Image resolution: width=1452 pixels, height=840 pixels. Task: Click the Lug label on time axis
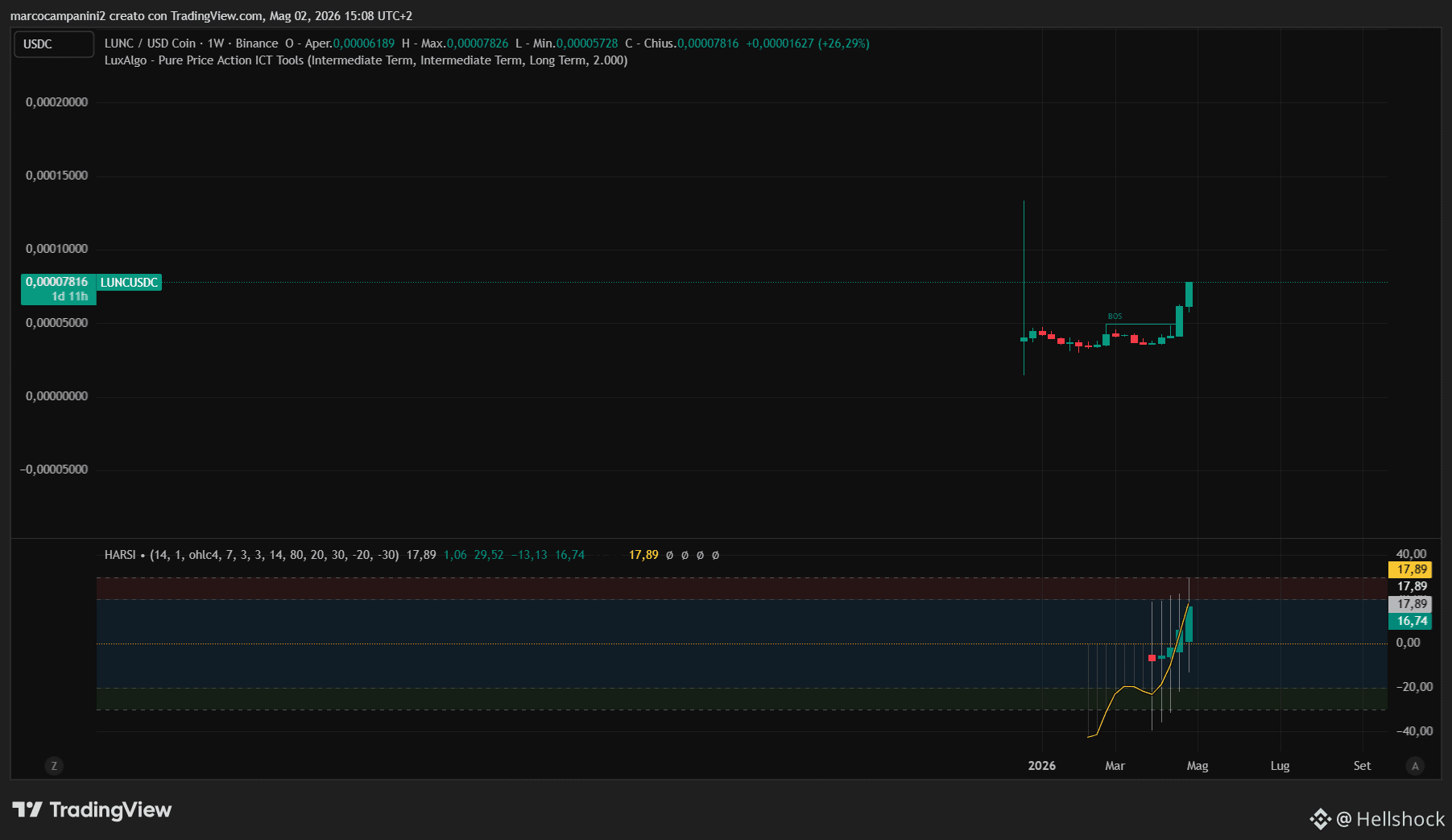[x=1280, y=766]
